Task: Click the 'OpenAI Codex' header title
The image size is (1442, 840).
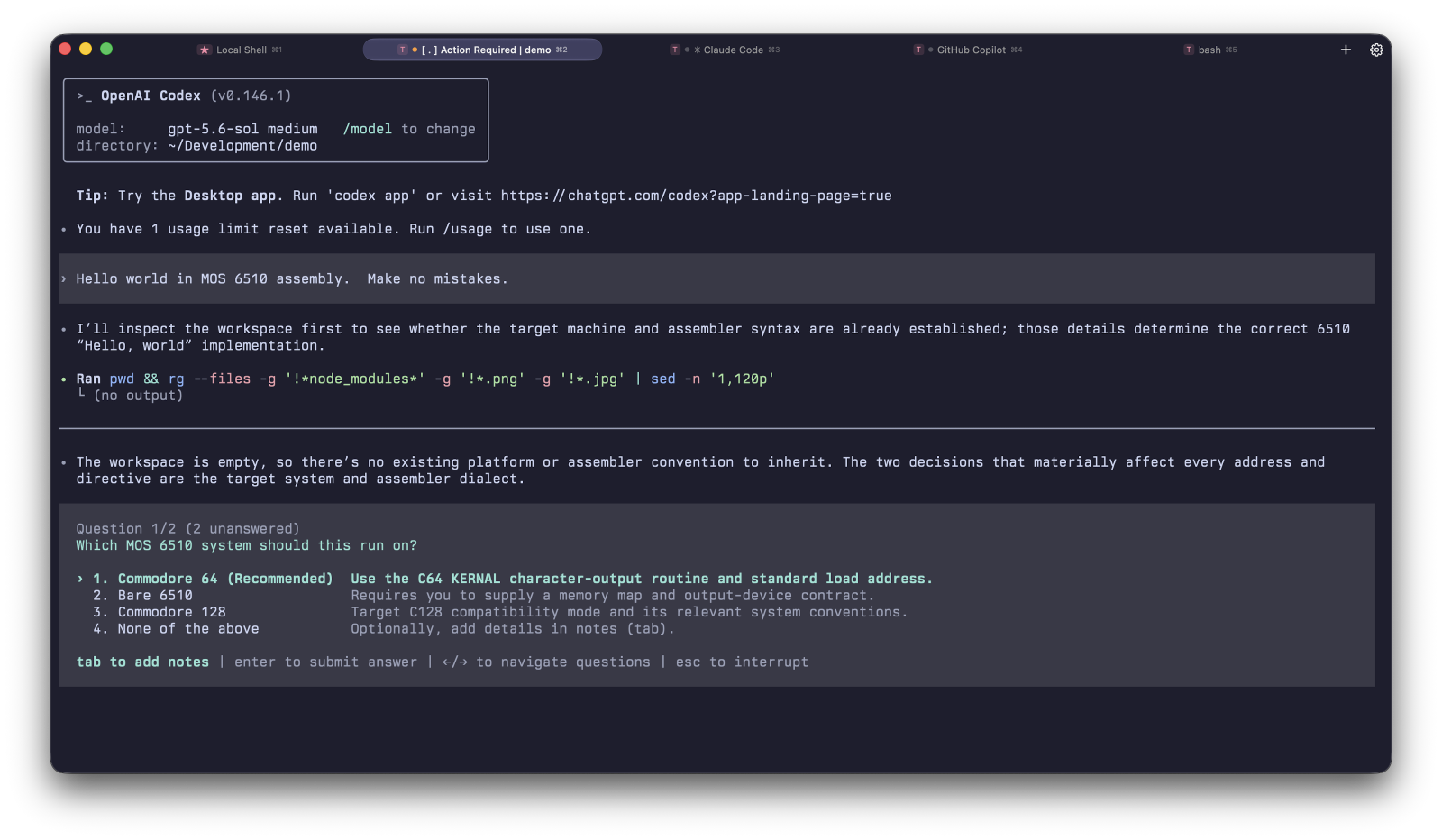Action: [x=151, y=96]
